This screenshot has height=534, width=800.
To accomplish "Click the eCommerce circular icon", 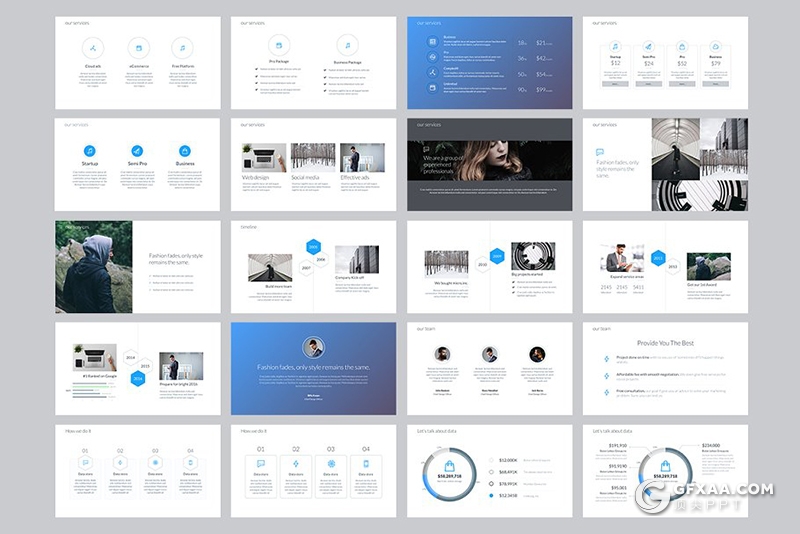I will tap(138, 47).
